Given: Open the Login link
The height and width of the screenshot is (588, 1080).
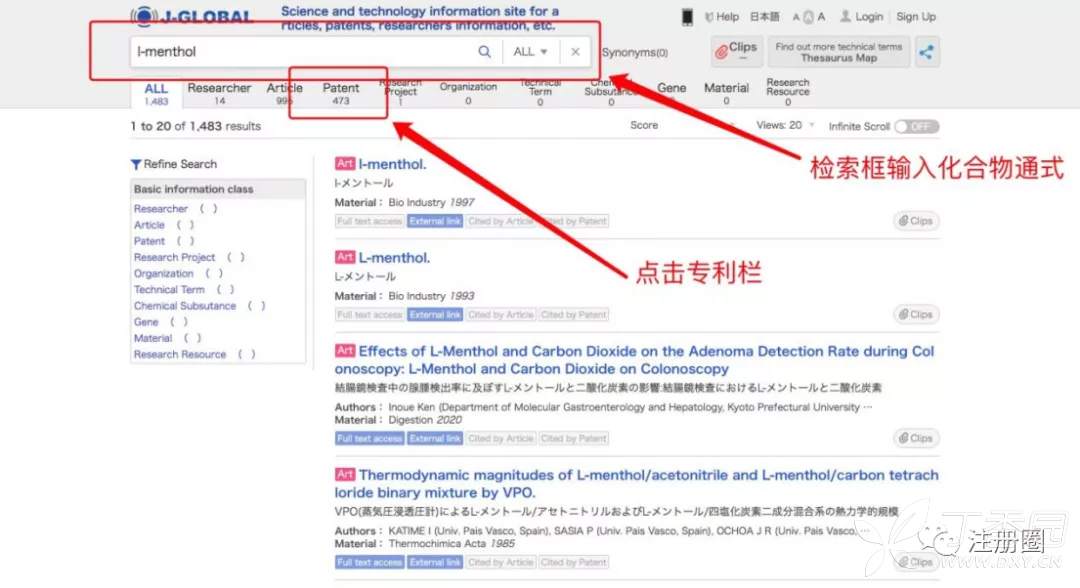Looking at the screenshot, I should pos(861,17).
